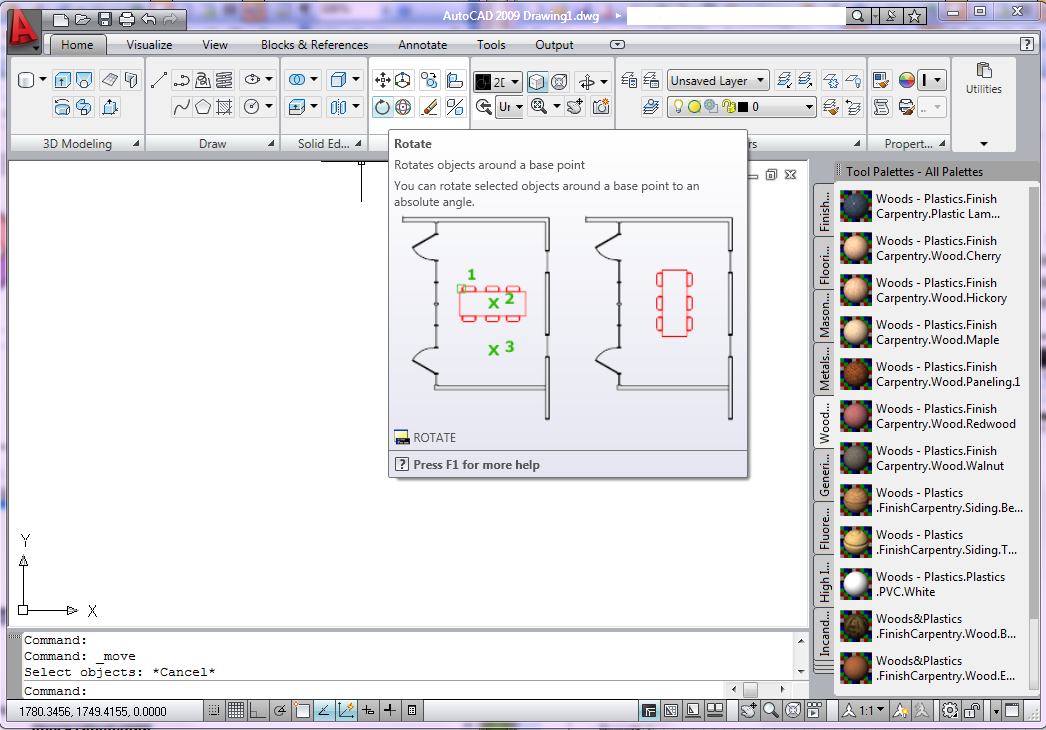This screenshot has height=730, width=1046.
Task: Select the Move tool
Action: pyautogui.click(x=382, y=81)
